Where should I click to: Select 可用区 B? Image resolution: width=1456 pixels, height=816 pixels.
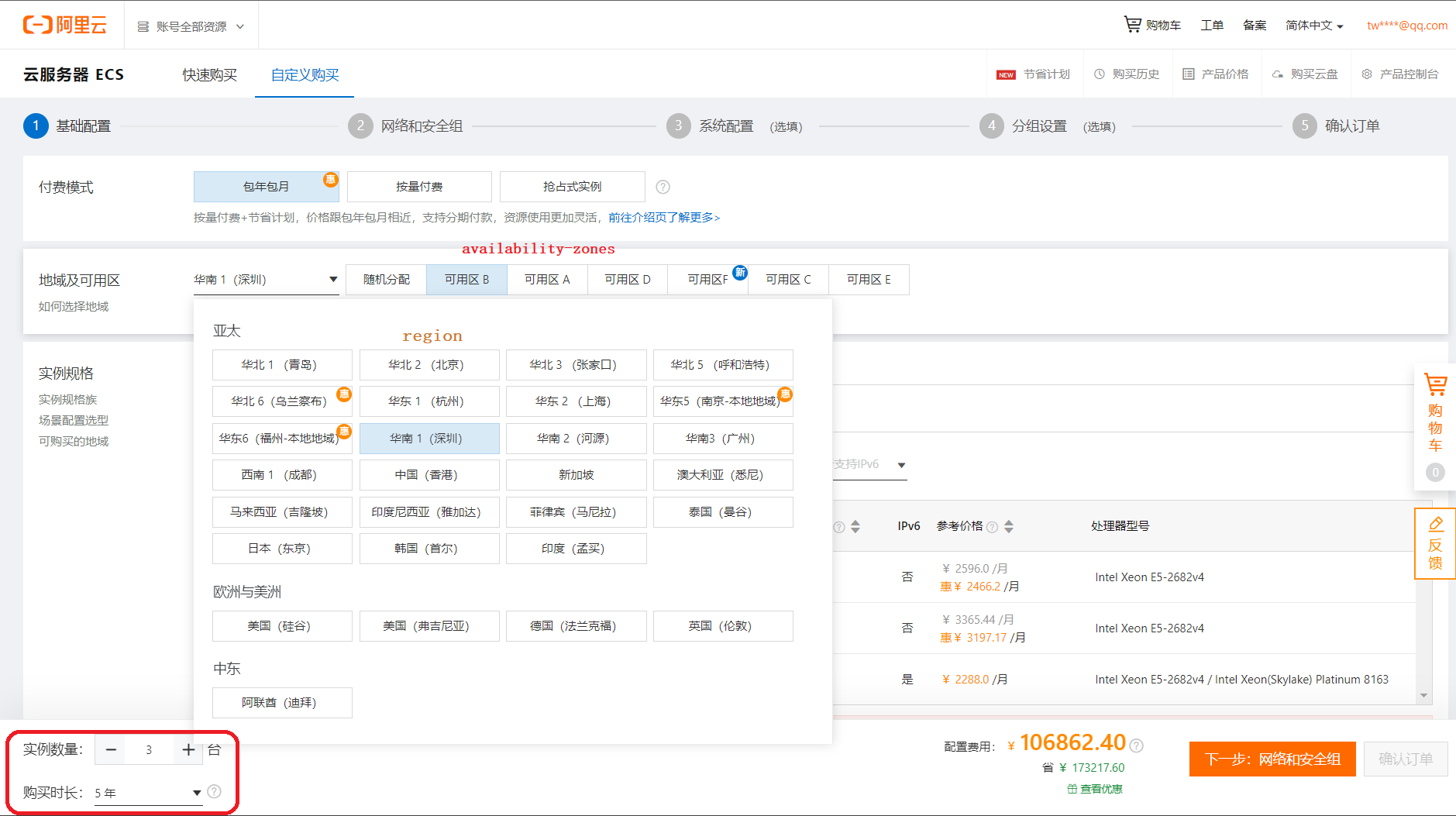point(466,280)
